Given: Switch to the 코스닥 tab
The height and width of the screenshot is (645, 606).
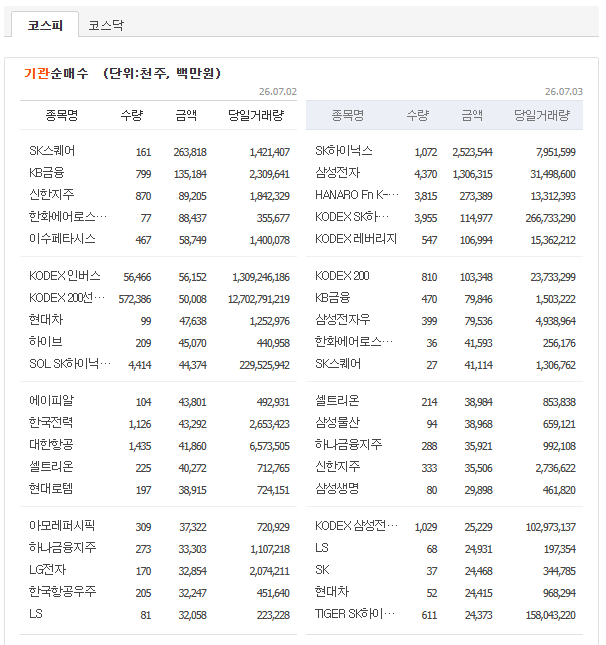Looking at the screenshot, I should pyautogui.click(x=106, y=25).
